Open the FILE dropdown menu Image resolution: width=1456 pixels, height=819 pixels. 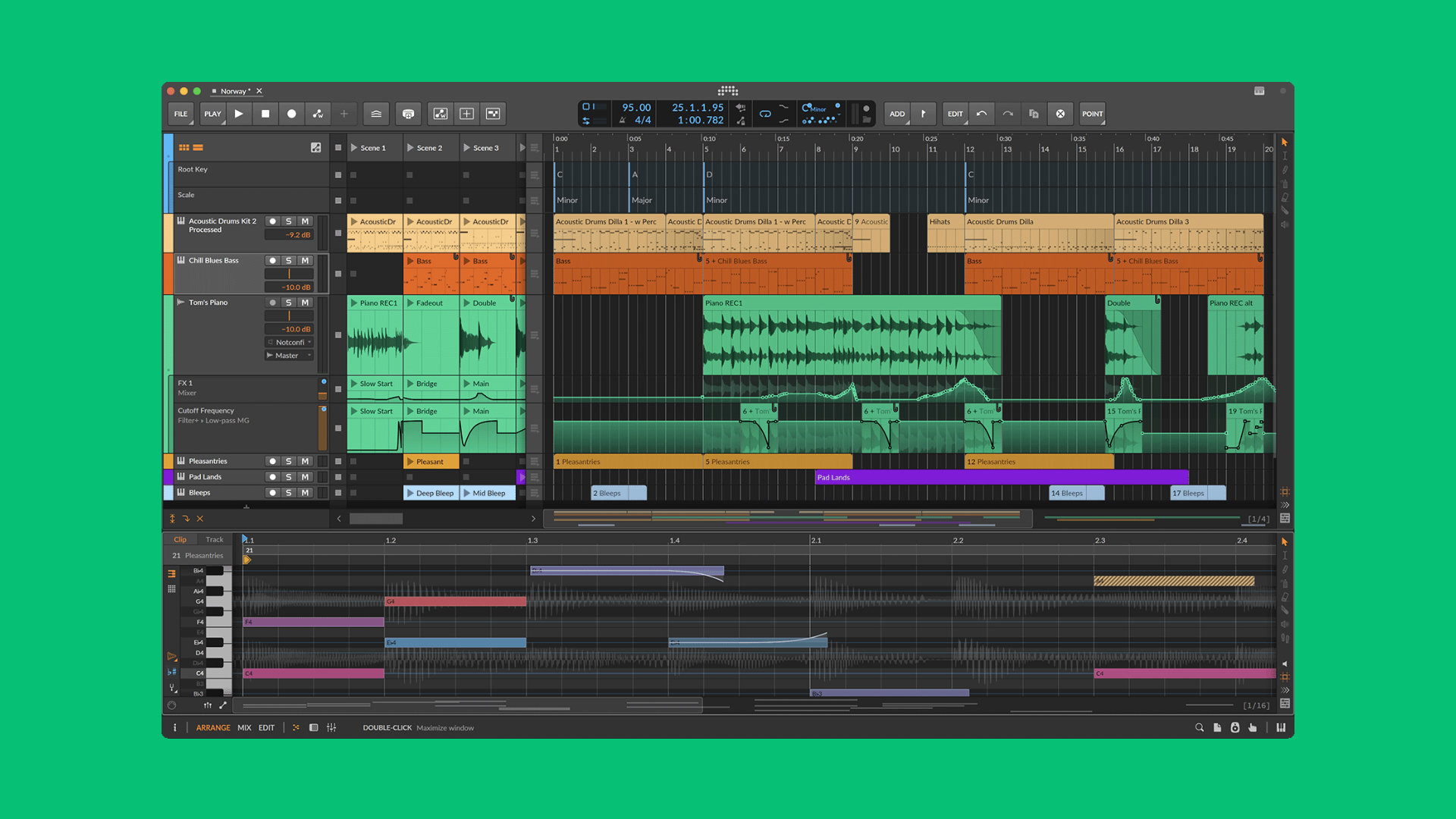coord(180,114)
